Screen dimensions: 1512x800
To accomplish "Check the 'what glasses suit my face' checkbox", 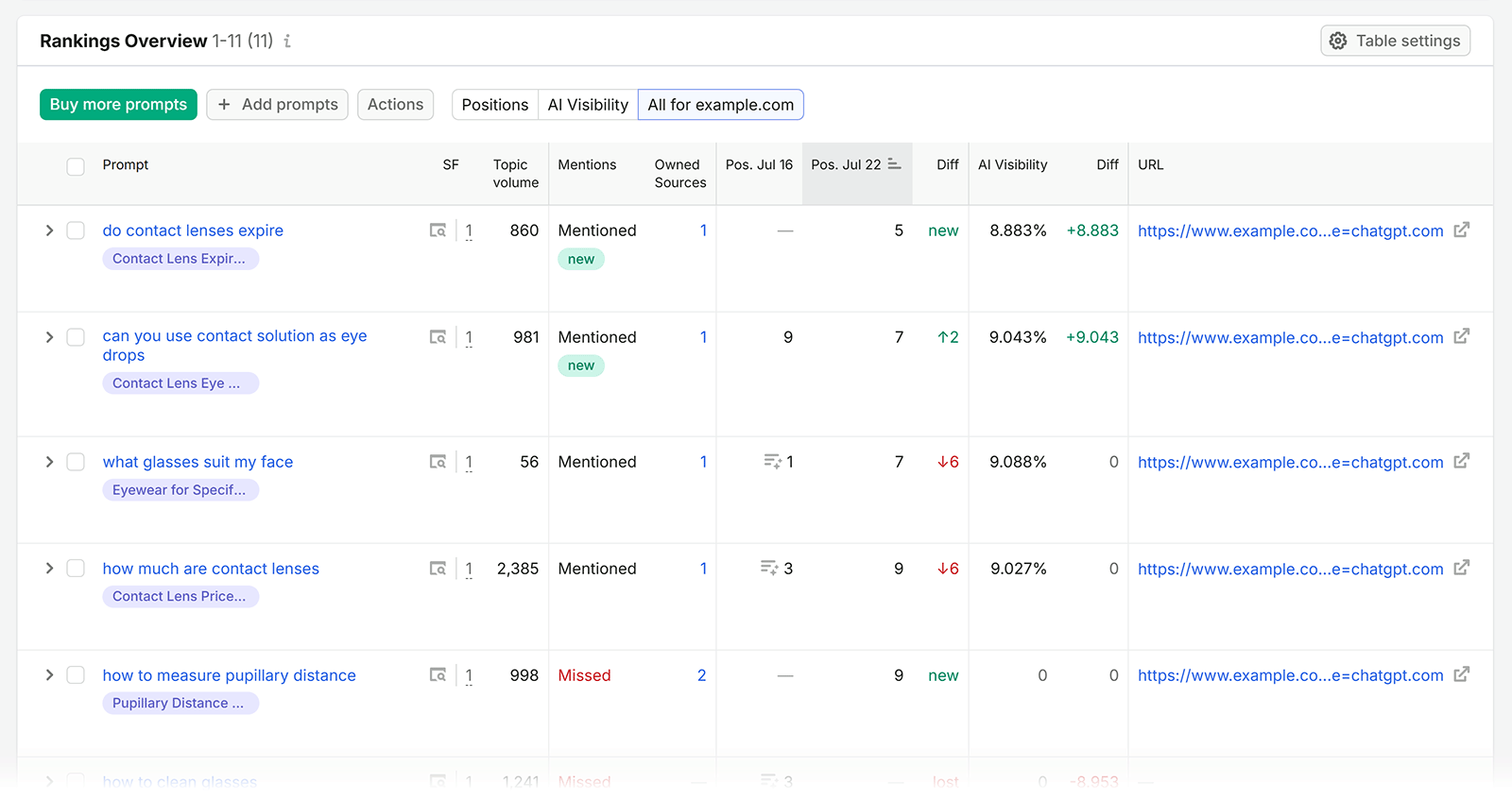I will pyautogui.click(x=76, y=462).
